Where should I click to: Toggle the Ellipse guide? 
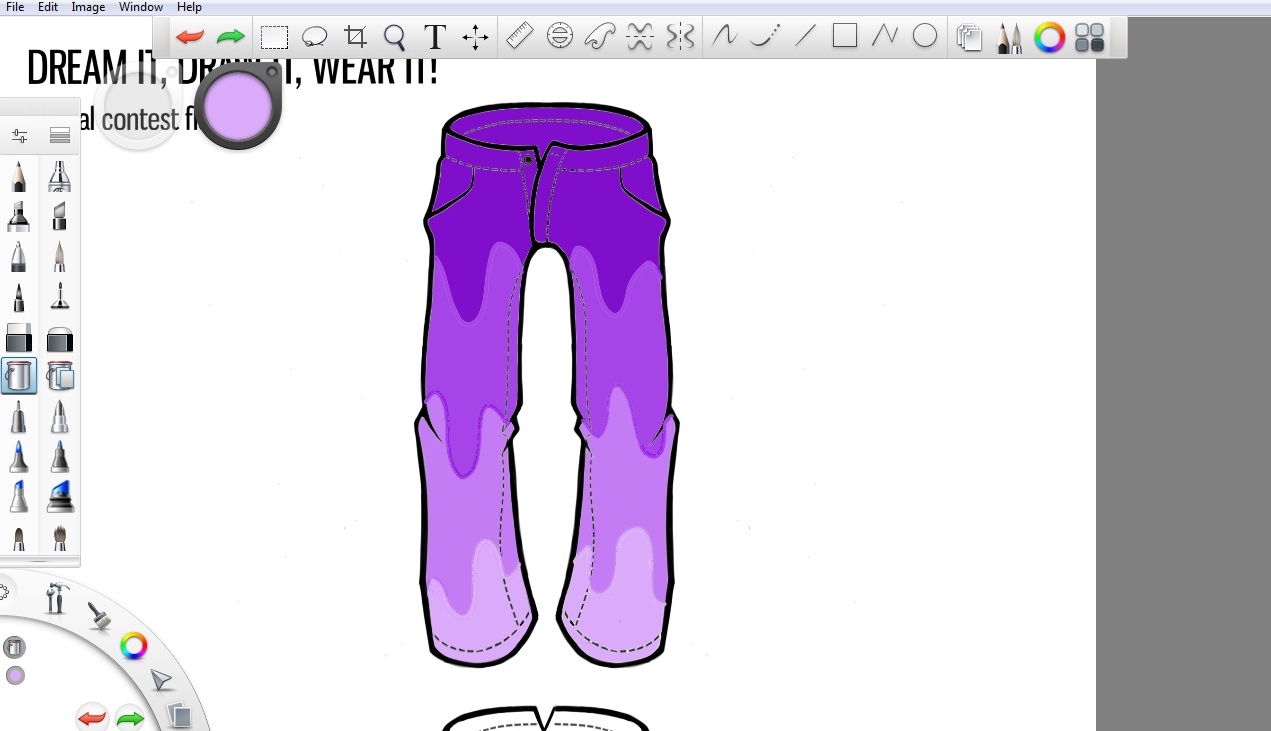point(560,38)
